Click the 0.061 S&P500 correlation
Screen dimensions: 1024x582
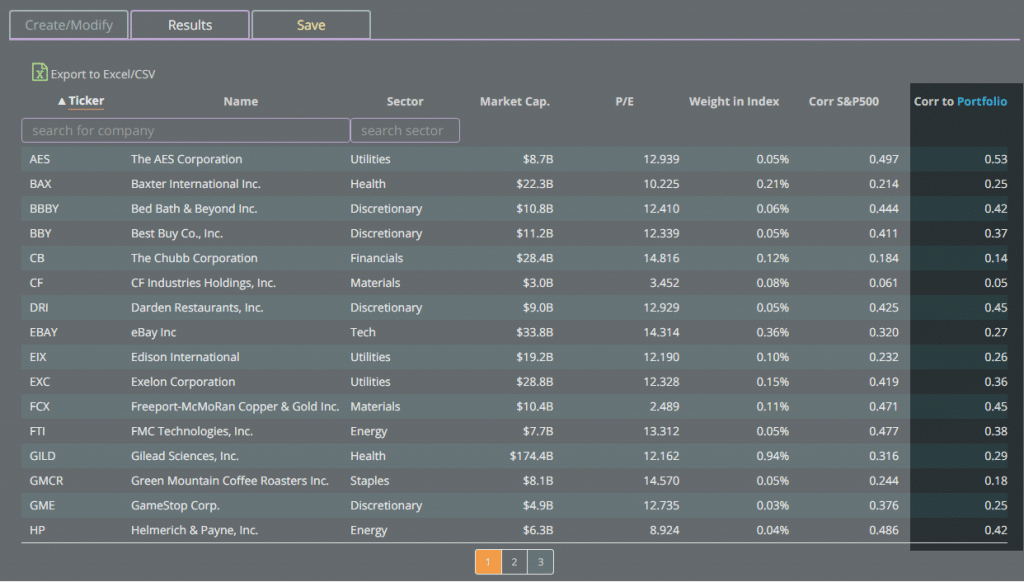(x=884, y=283)
